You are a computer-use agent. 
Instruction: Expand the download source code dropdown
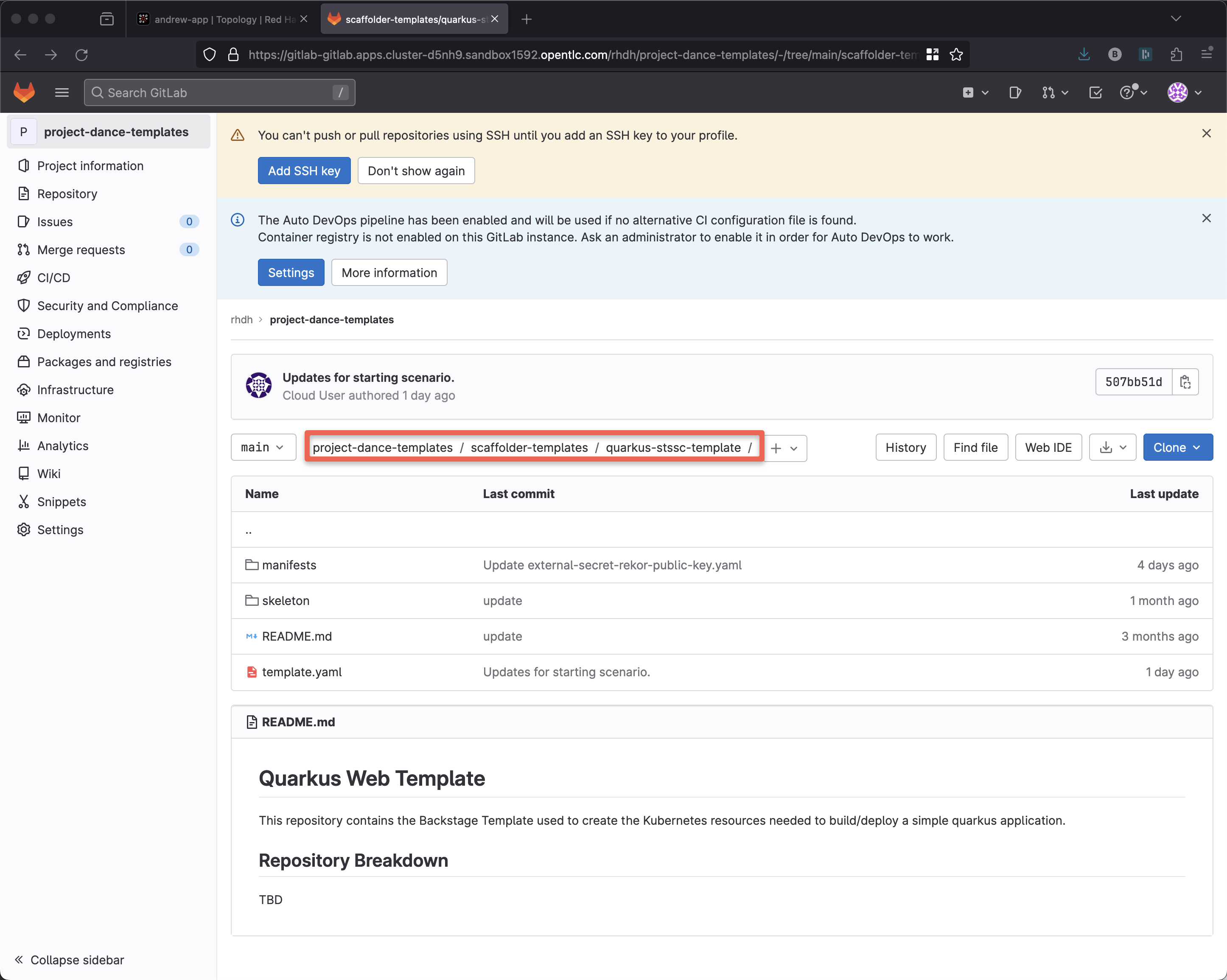[x=1112, y=447]
